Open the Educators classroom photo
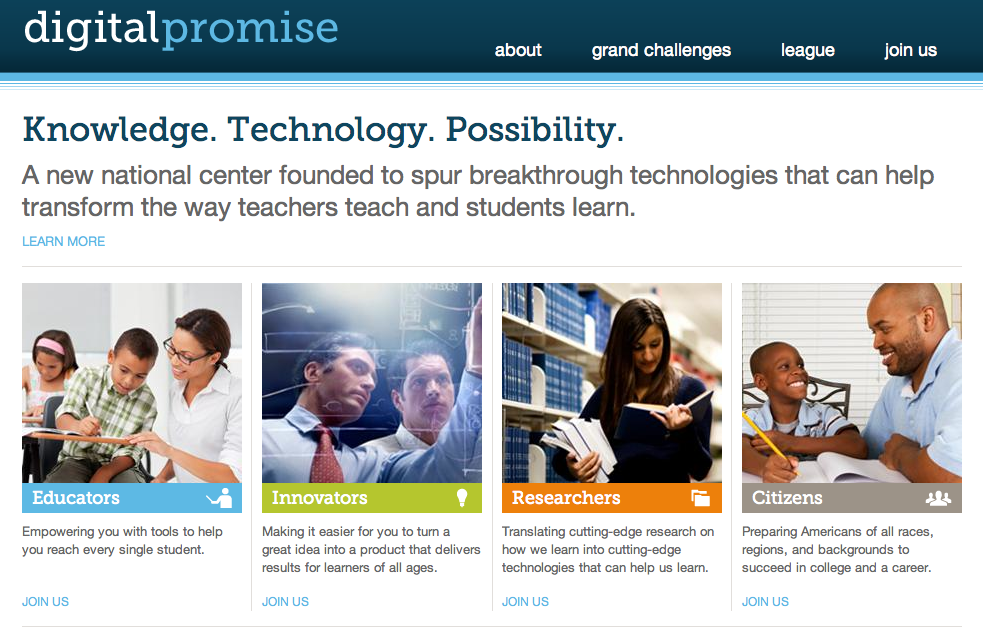Image resolution: width=983 pixels, height=642 pixels. point(132,383)
